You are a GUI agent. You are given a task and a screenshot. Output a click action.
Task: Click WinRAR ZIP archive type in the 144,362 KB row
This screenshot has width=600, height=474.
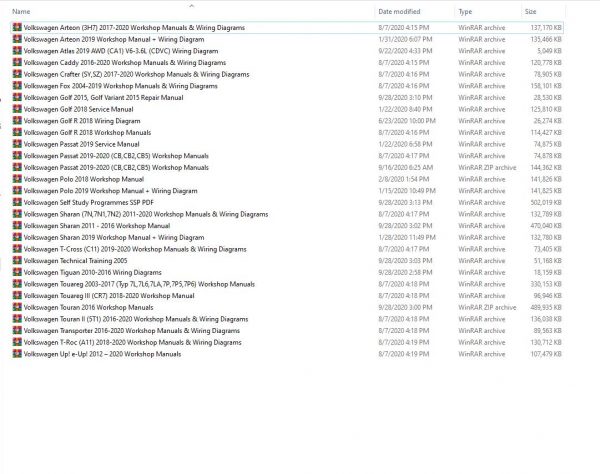487,168
